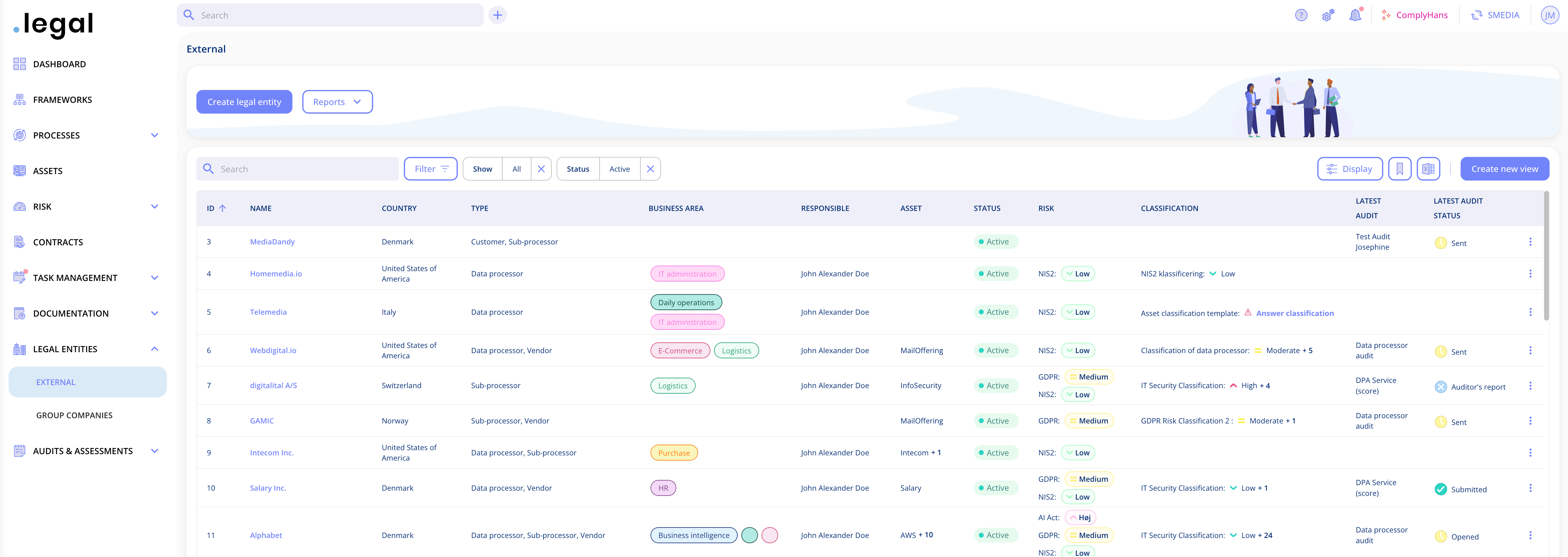Open ComplyHans assistant
The height and width of the screenshot is (557, 1568).
(x=1414, y=15)
